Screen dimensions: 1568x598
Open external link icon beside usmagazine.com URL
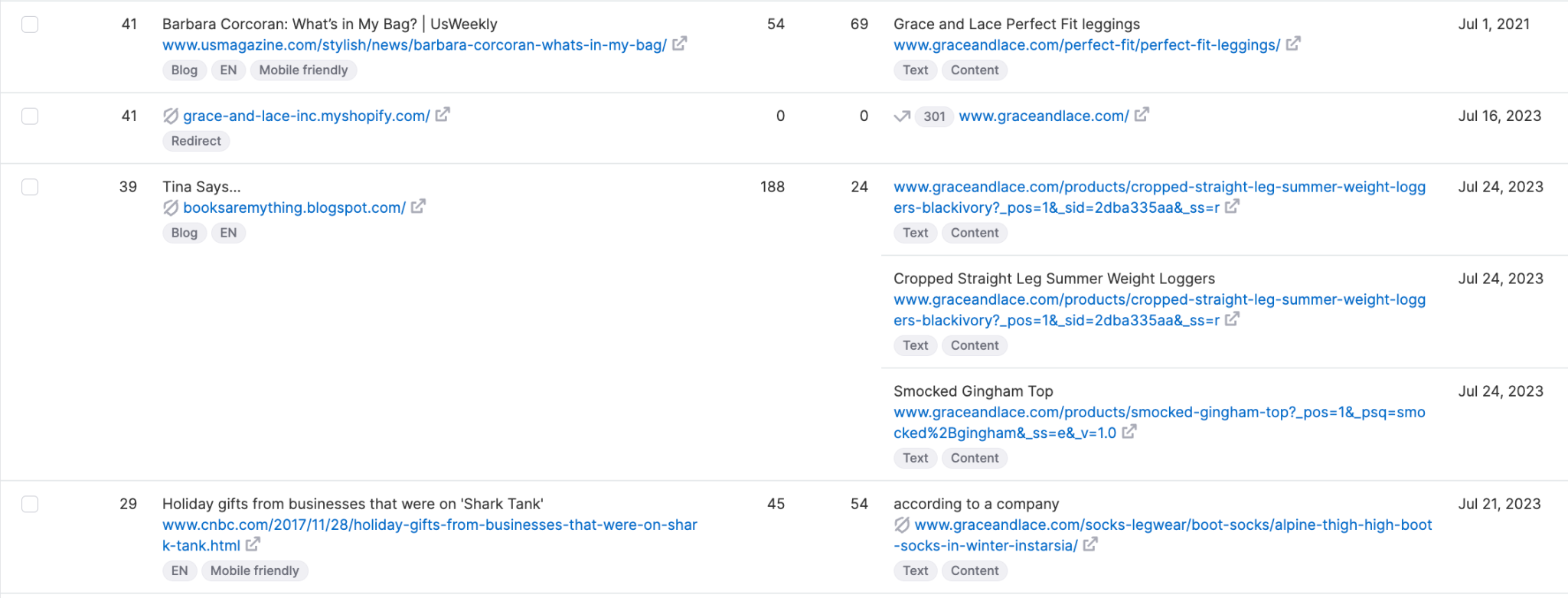point(679,44)
